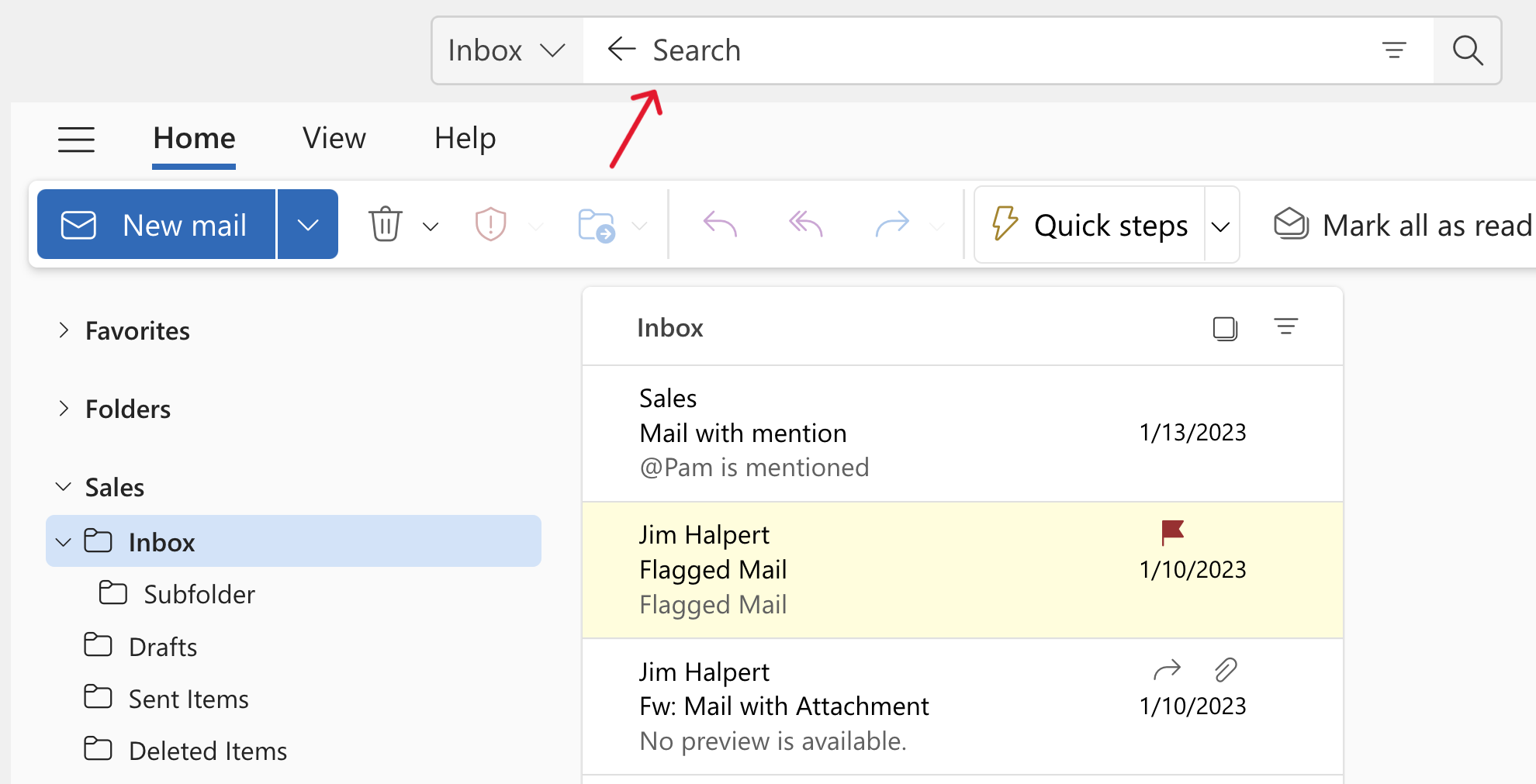Open the Help tab

[x=465, y=139]
